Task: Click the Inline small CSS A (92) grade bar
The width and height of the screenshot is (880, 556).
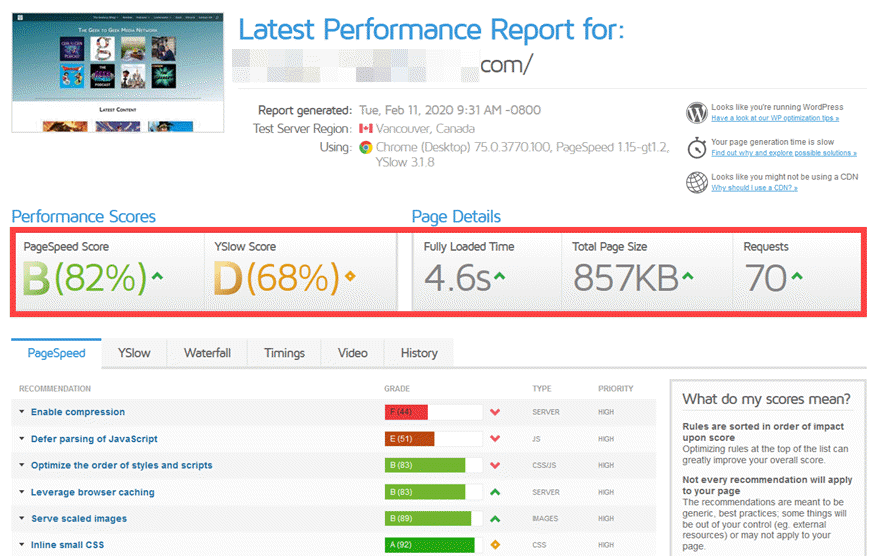Action: [x=432, y=546]
